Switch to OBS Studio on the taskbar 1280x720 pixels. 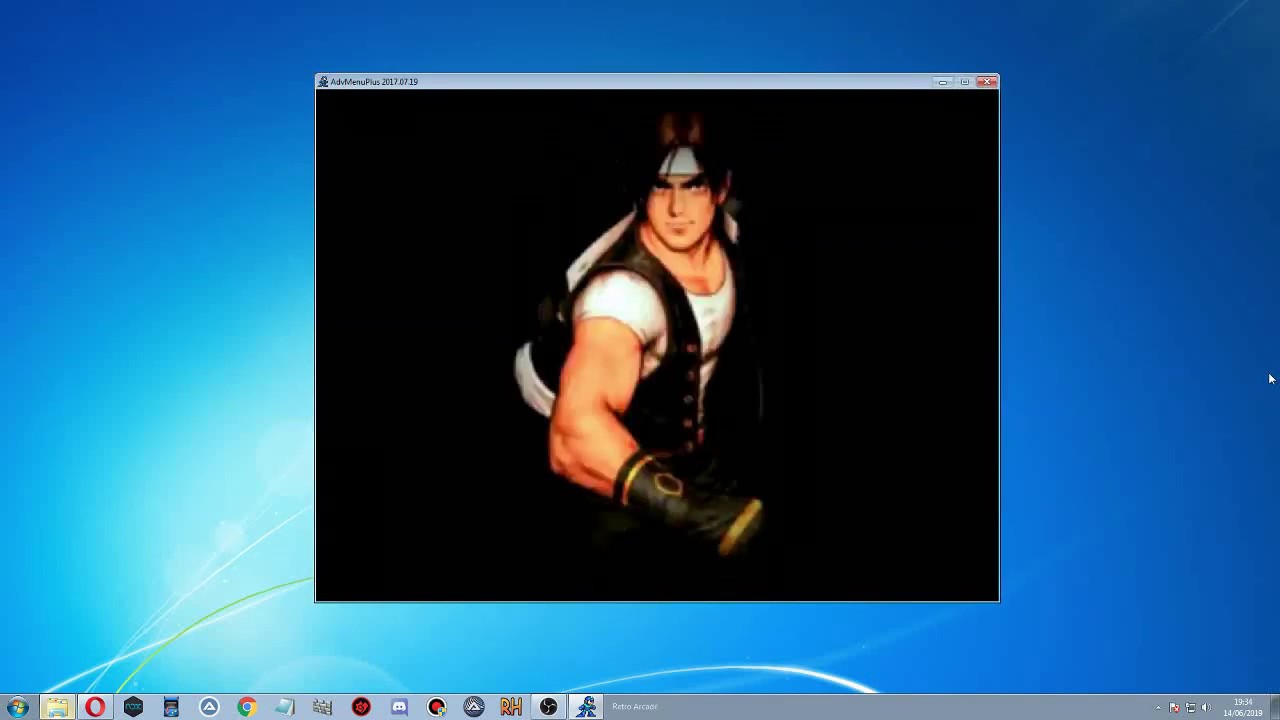point(549,707)
